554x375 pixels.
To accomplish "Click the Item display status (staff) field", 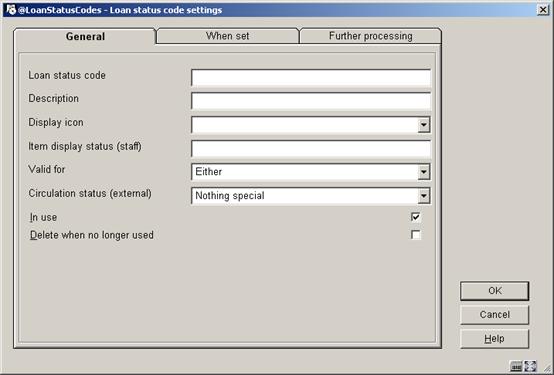I will tap(311, 148).
